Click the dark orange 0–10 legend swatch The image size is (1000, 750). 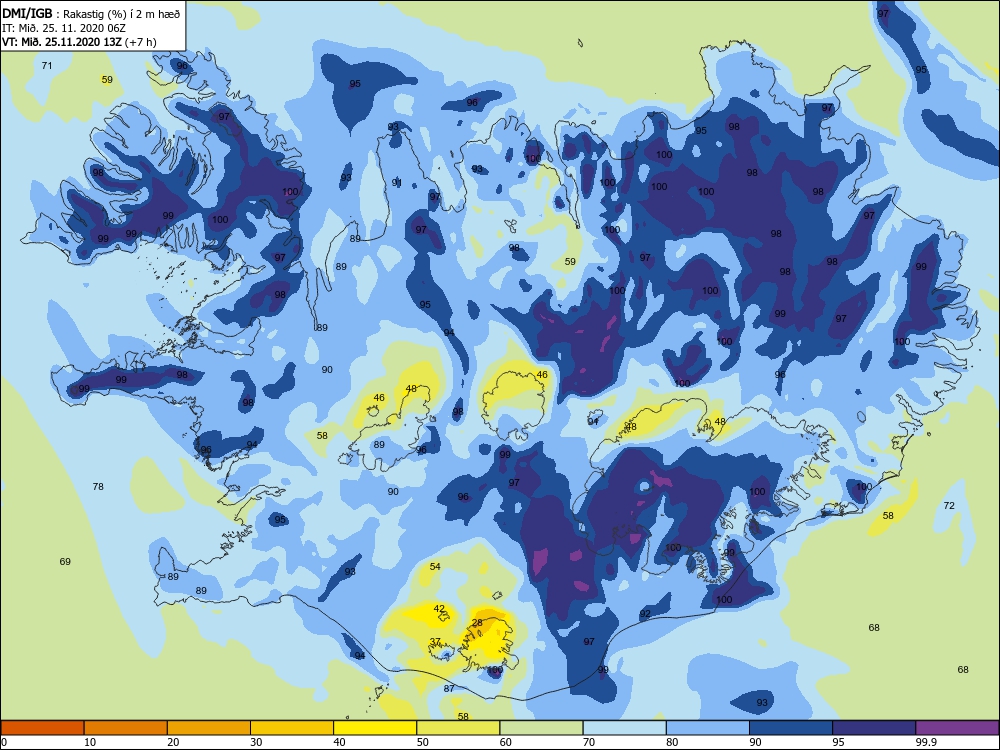tap(42, 728)
